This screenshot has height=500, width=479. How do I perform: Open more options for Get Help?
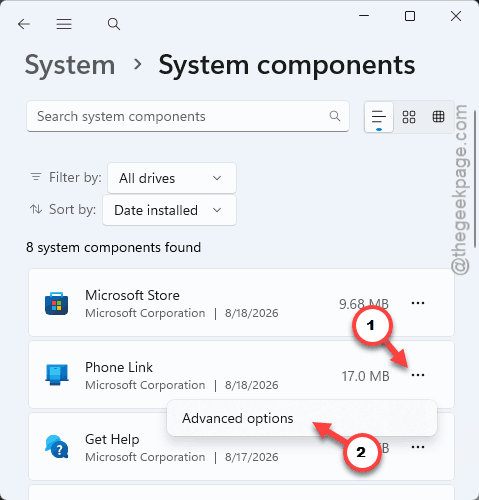tap(418, 447)
